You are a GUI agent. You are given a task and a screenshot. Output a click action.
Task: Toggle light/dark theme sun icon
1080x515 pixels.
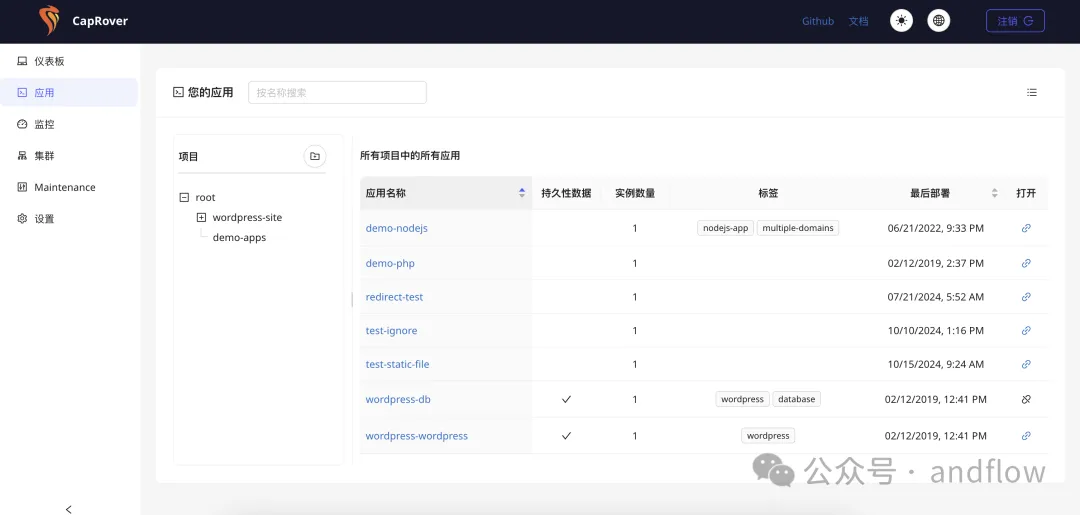901,20
